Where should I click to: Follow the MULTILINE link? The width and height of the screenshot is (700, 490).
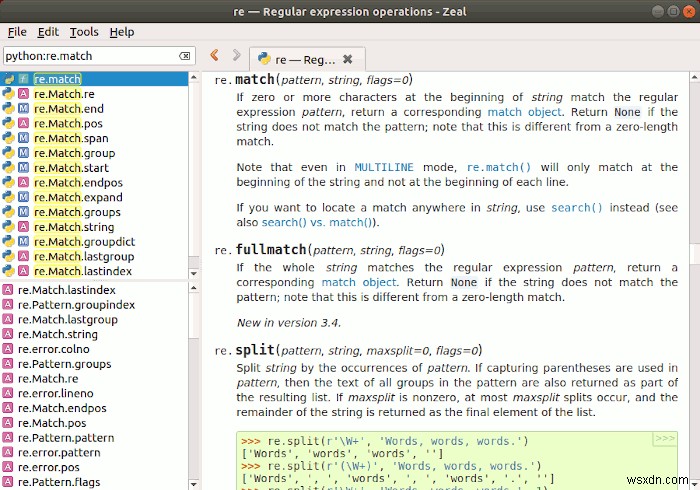pos(384,167)
